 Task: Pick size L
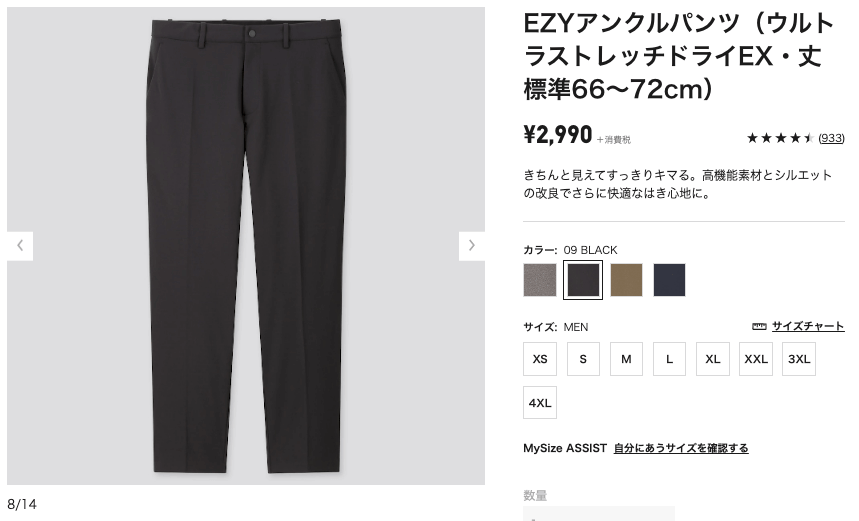(x=669, y=359)
